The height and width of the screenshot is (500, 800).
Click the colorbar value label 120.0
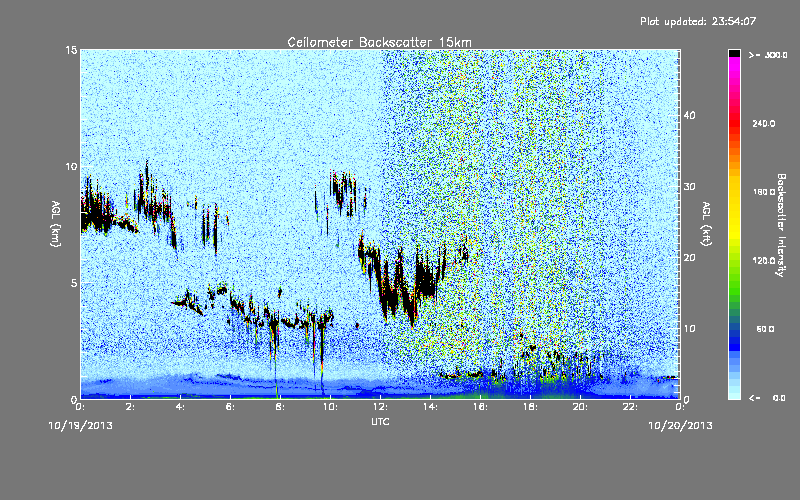(763, 261)
